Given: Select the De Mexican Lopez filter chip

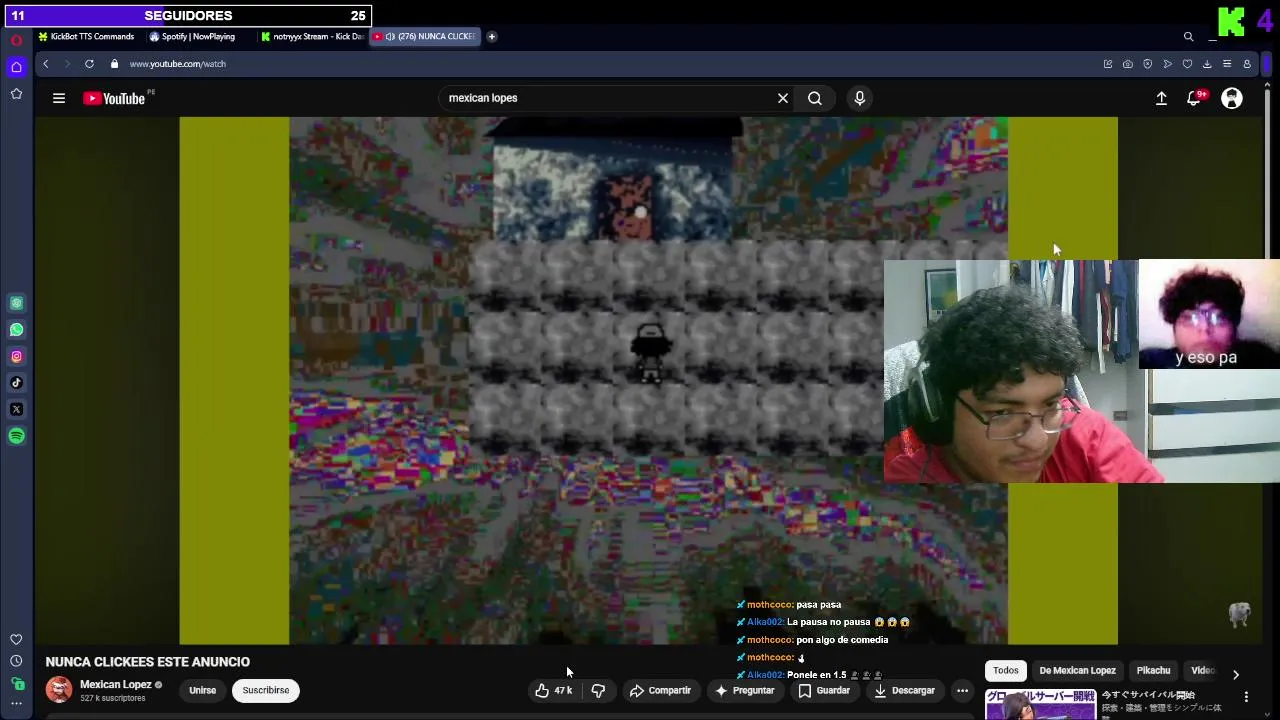Looking at the screenshot, I should 1077,671.
